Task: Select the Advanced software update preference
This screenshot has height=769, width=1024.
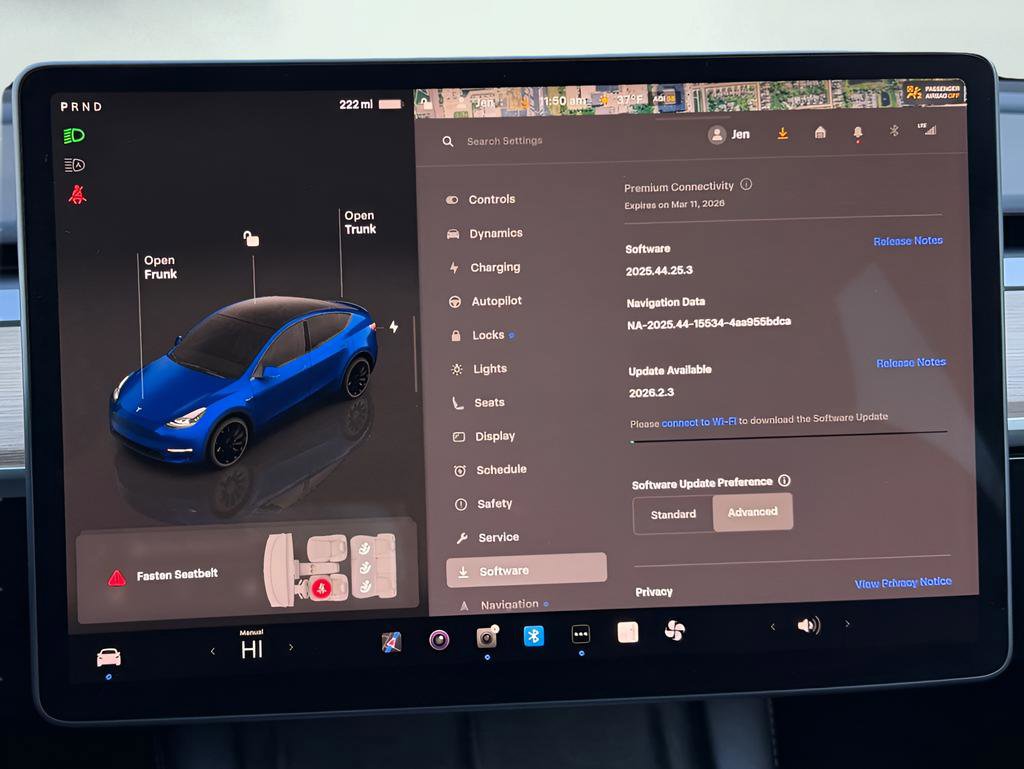Action: tap(752, 511)
